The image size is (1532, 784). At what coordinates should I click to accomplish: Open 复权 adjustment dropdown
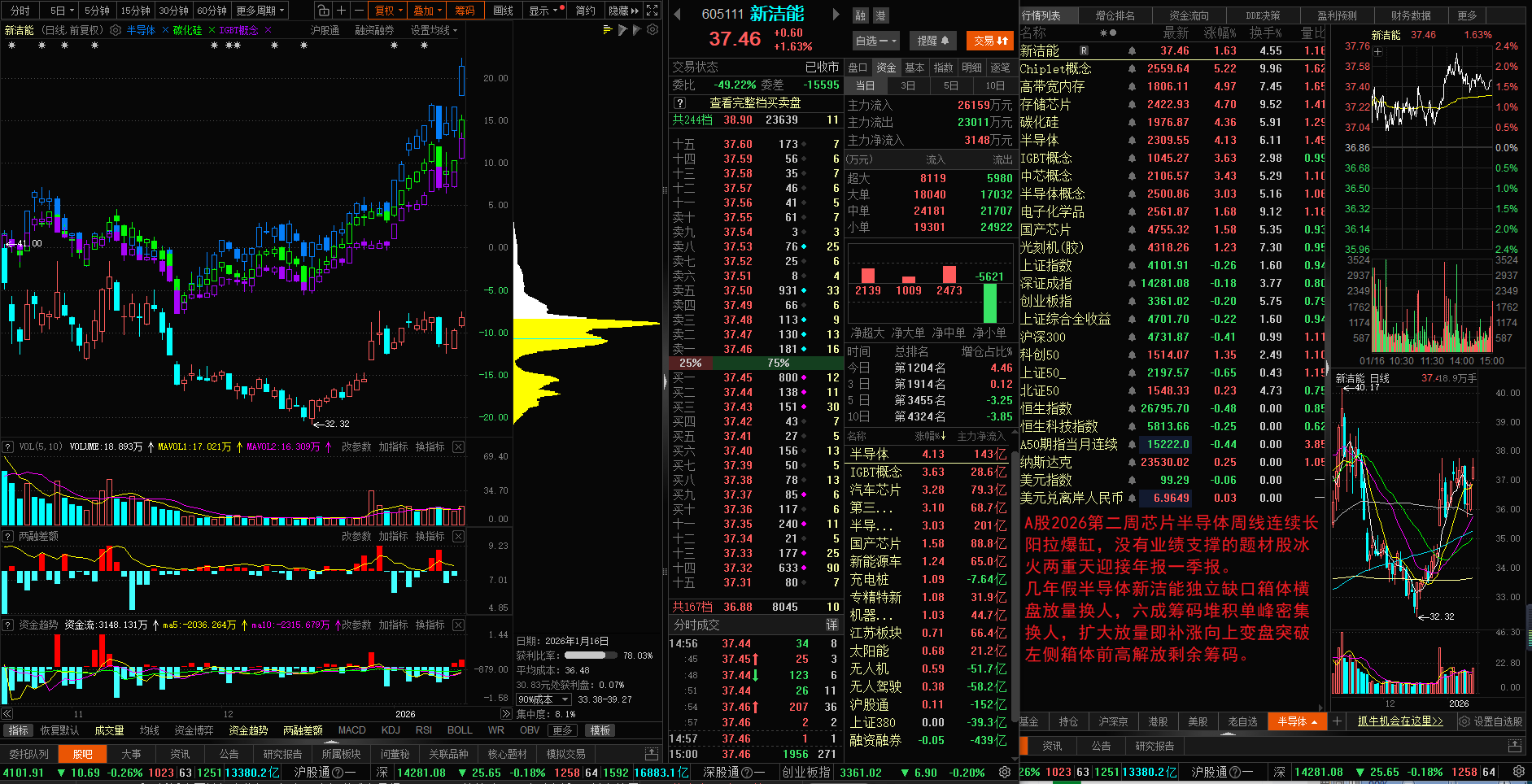[x=388, y=11]
